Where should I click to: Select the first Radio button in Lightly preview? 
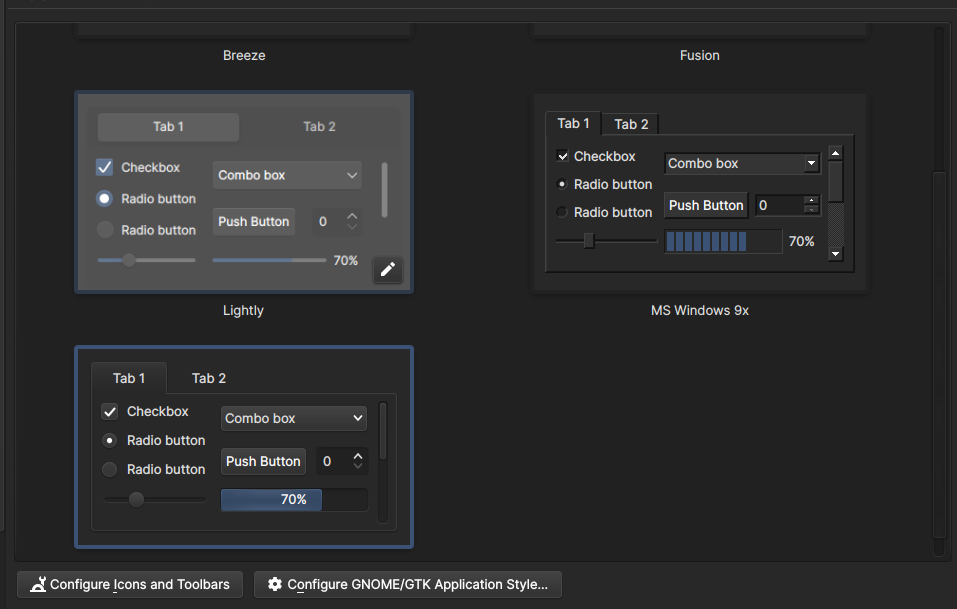104,199
